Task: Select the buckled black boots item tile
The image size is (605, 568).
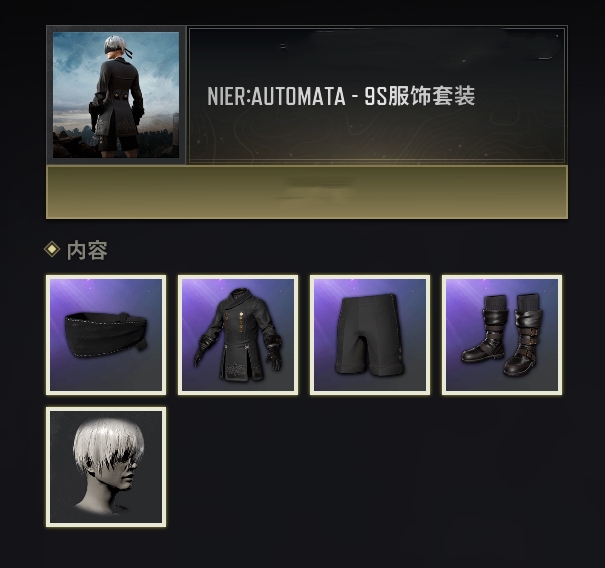Action: 502,335
